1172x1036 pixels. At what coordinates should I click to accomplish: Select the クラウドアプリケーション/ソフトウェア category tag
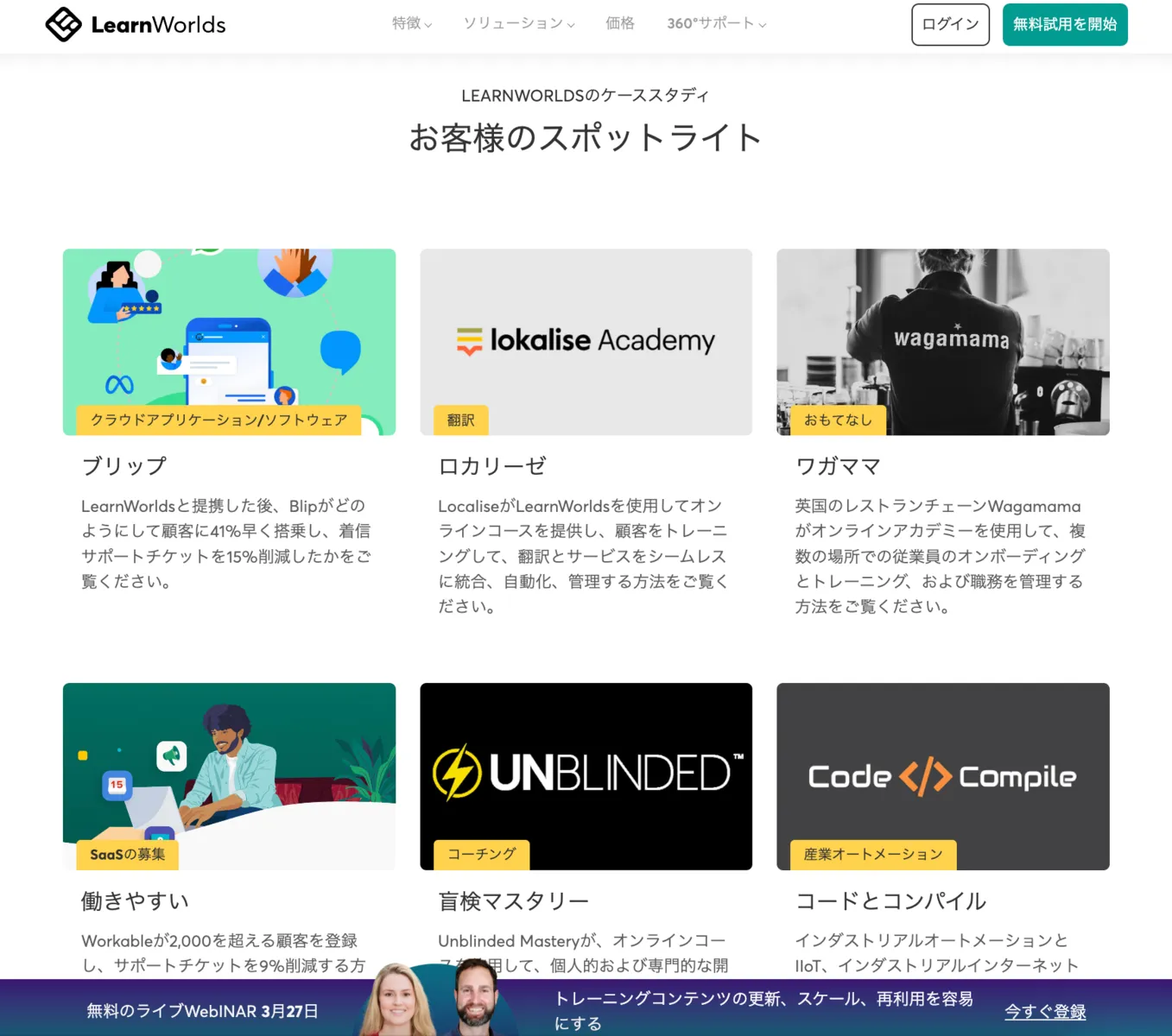[219, 420]
